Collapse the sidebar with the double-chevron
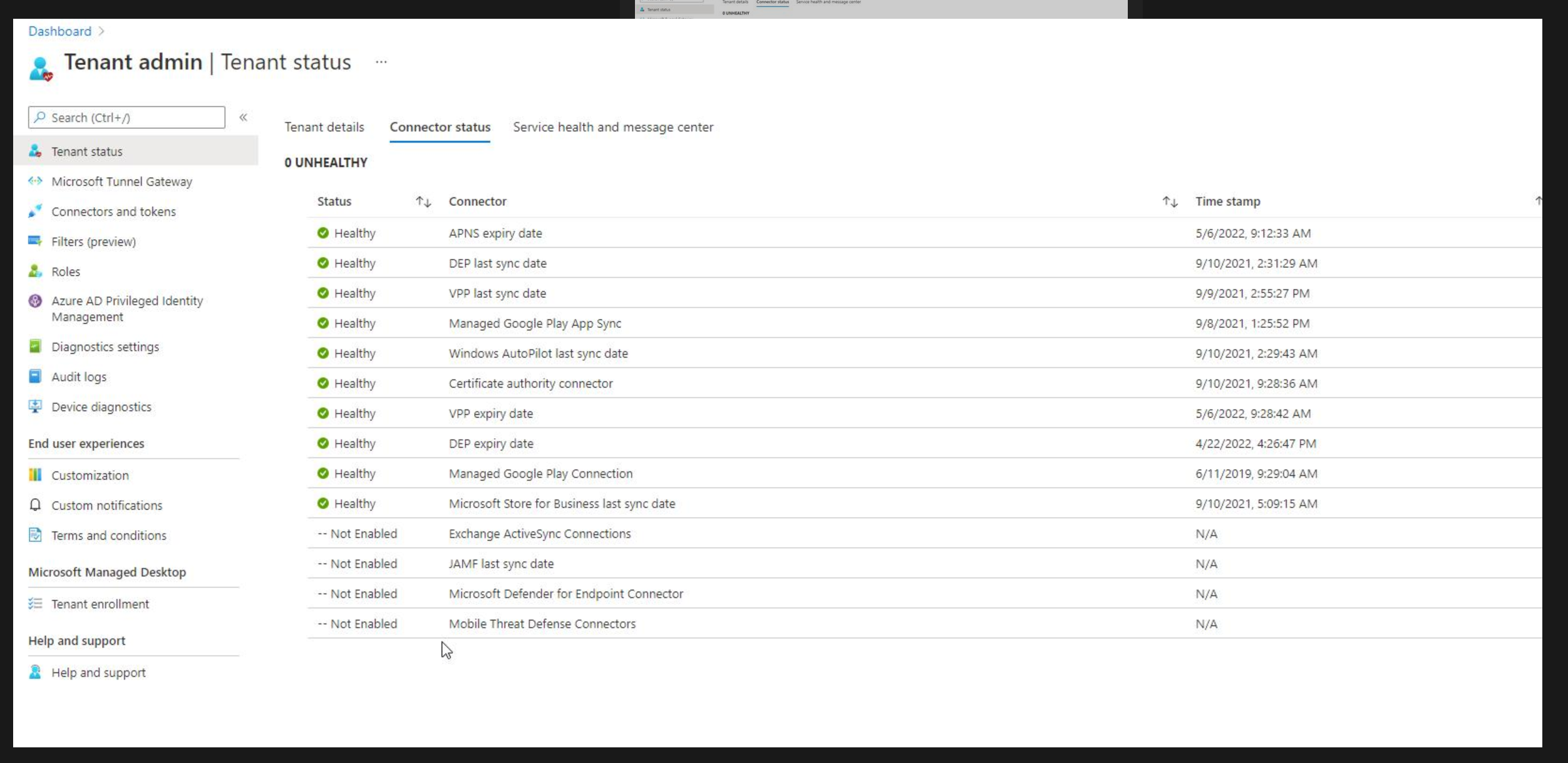Image resolution: width=1568 pixels, height=763 pixels. 243,117
